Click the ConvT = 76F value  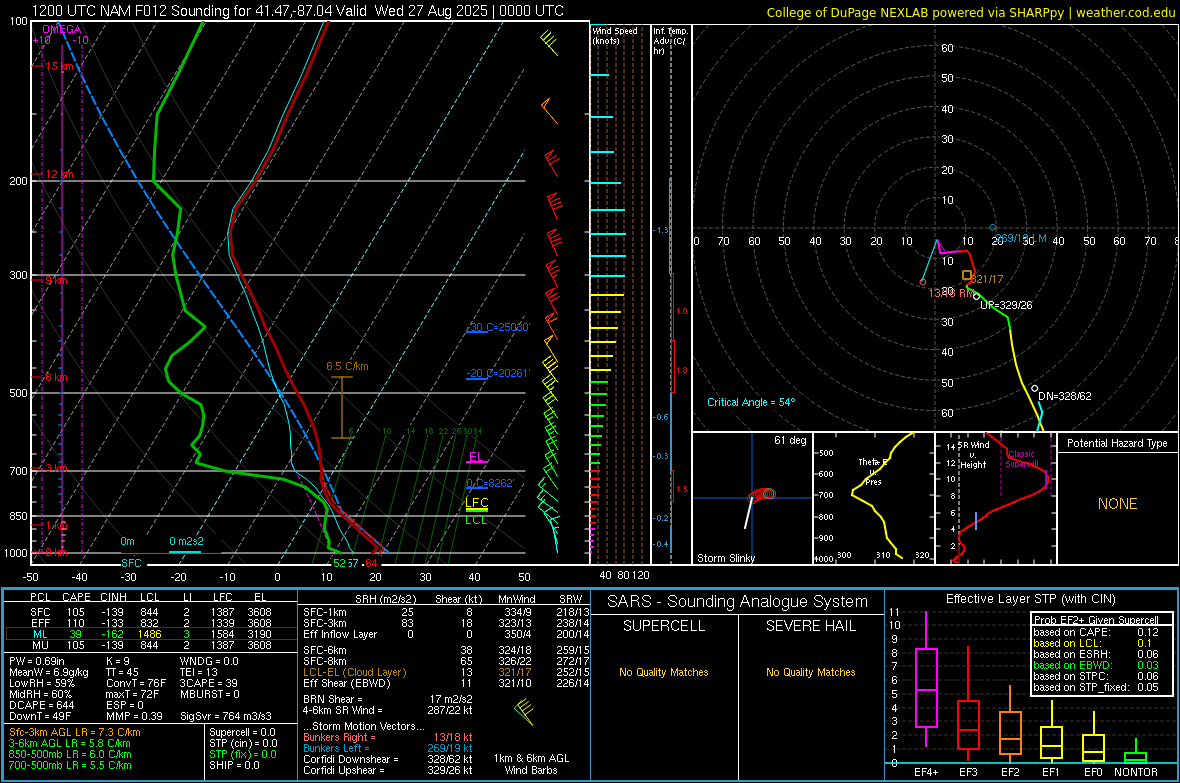click(x=135, y=683)
